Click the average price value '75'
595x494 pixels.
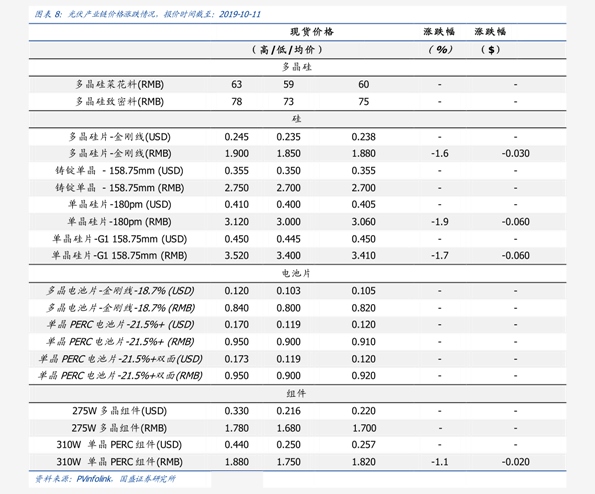tap(364, 102)
